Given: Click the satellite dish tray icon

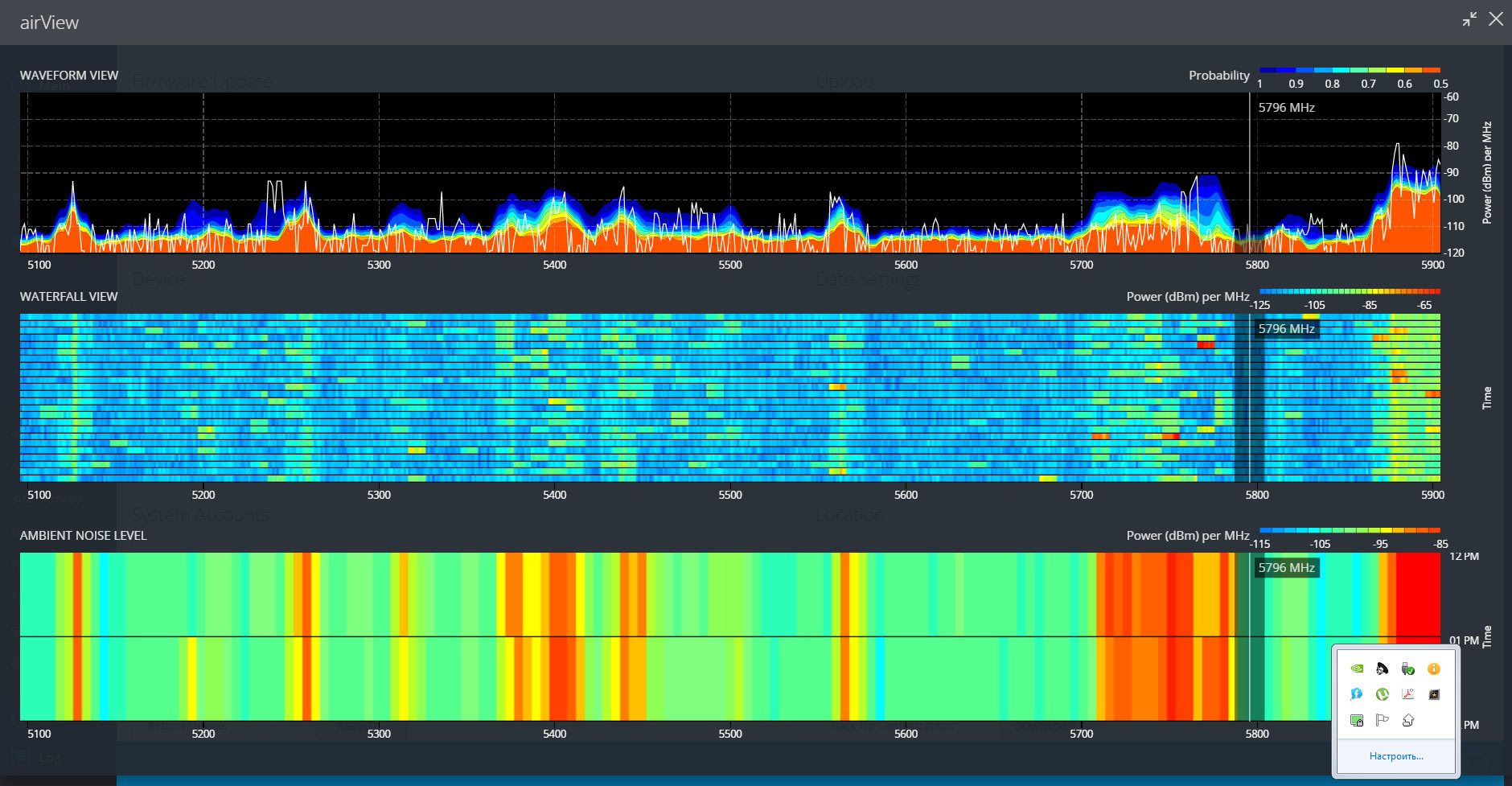Looking at the screenshot, I should pyautogui.click(x=1383, y=669).
